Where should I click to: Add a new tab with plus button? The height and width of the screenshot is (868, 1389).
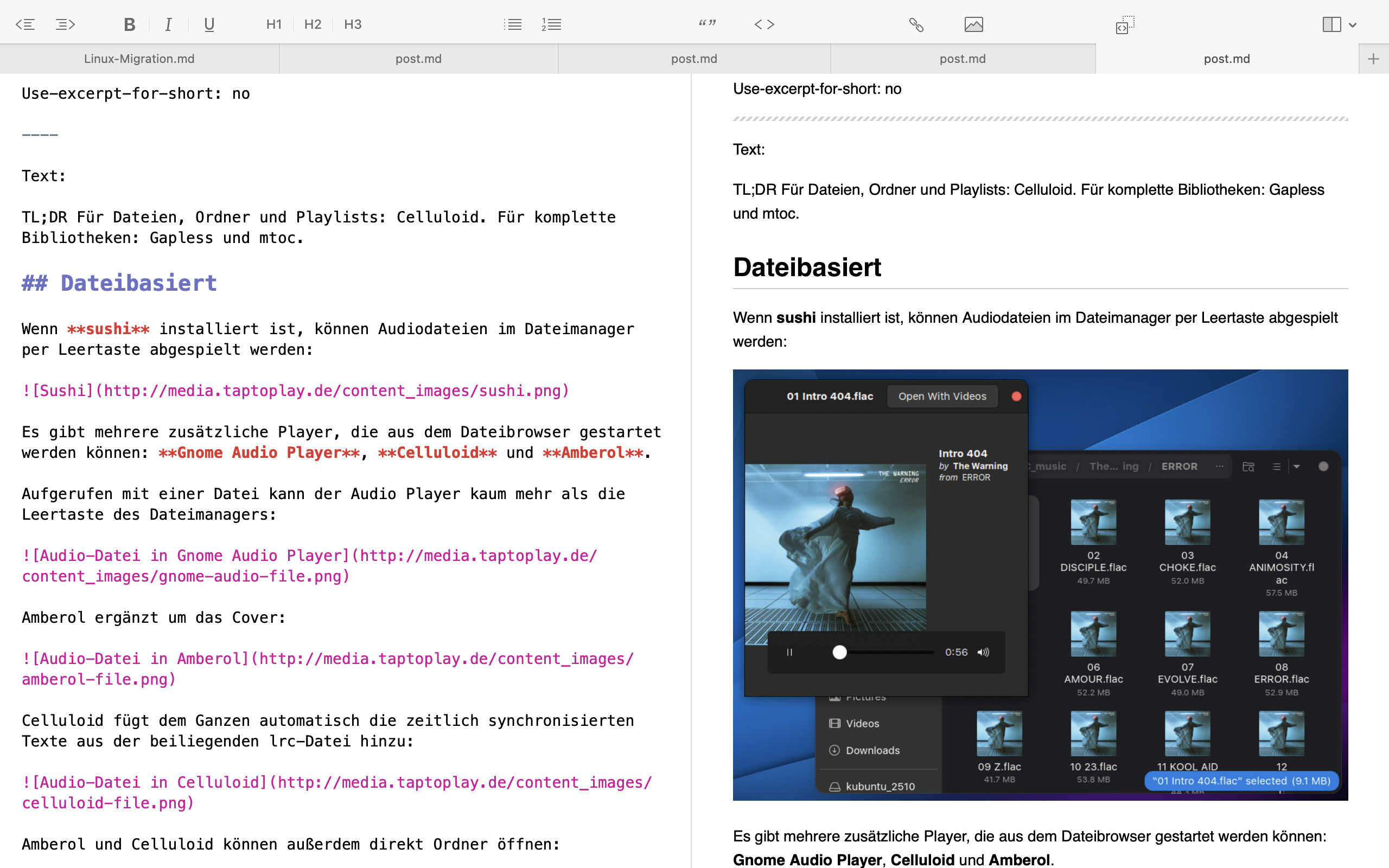1373,59
